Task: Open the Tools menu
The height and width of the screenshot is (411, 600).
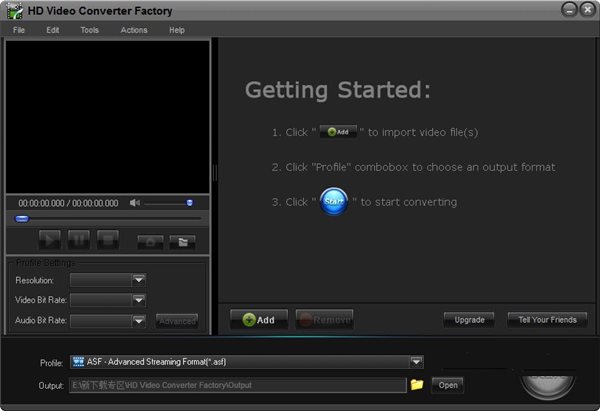Action: (90, 30)
